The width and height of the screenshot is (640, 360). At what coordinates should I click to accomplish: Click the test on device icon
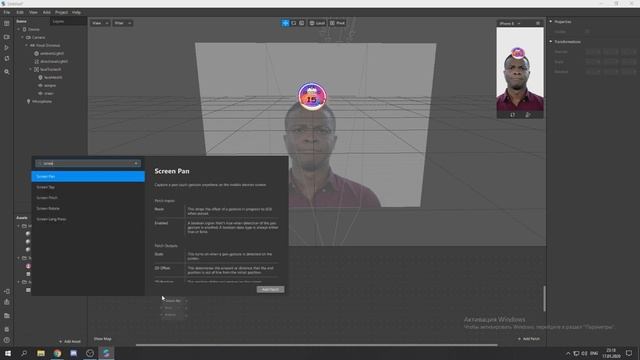(x=7, y=291)
